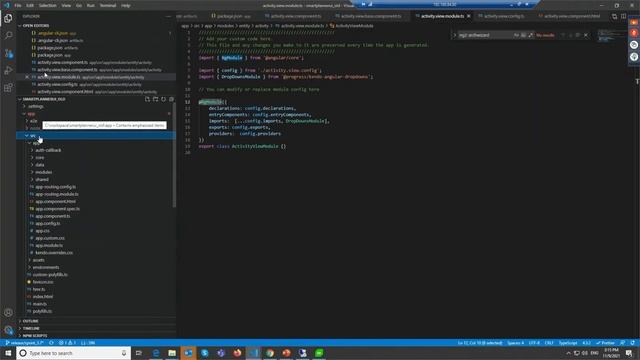Open the Help menu

pos(126,5)
